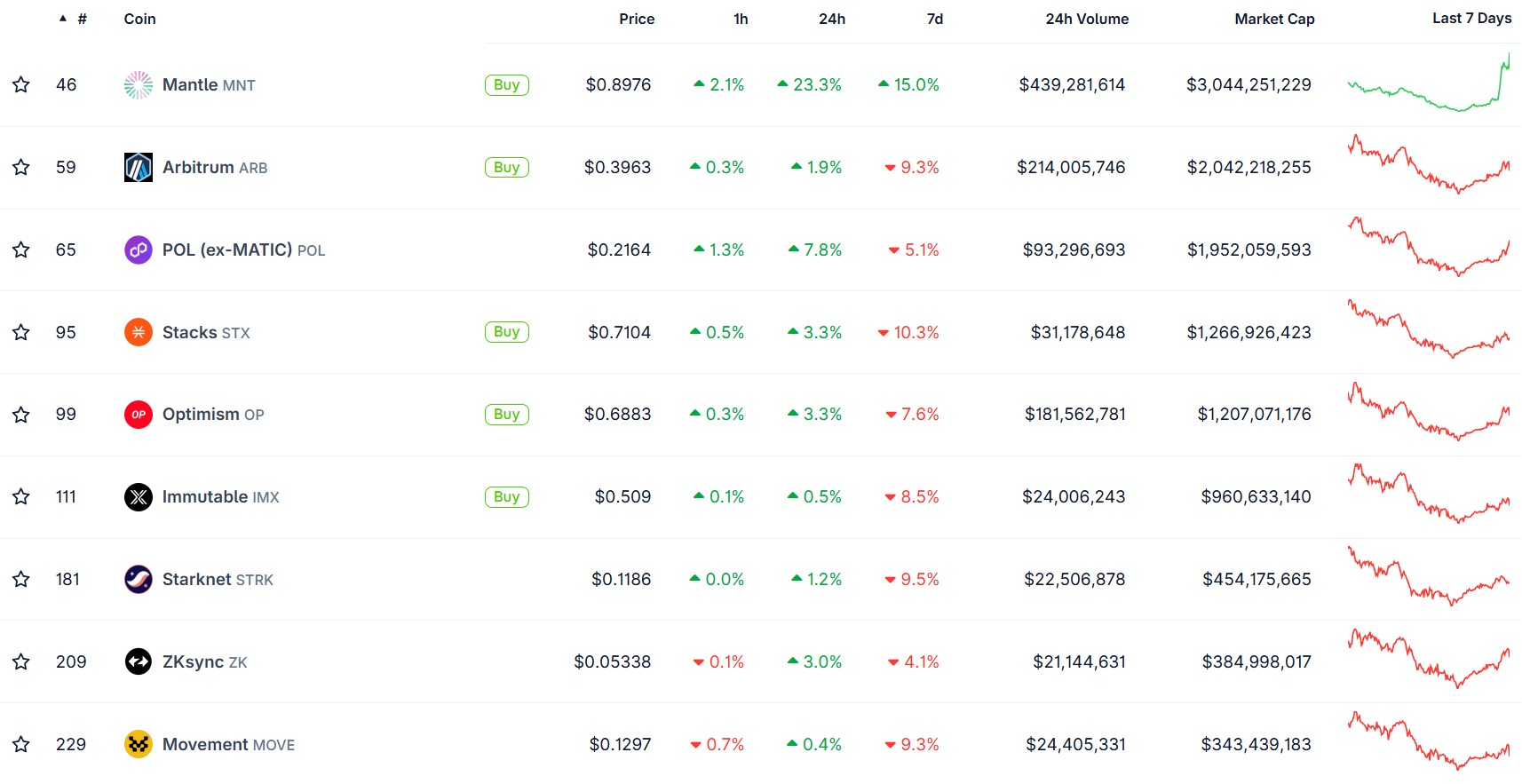
Task: Open the Price column header
Action: point(637,19)
